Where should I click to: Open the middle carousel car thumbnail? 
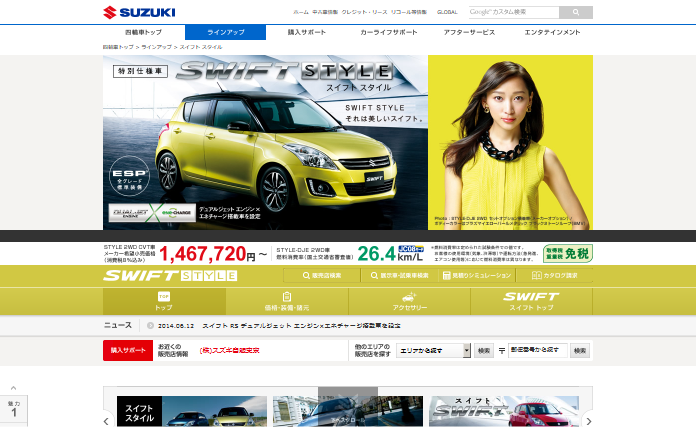(x=348, y=411)
